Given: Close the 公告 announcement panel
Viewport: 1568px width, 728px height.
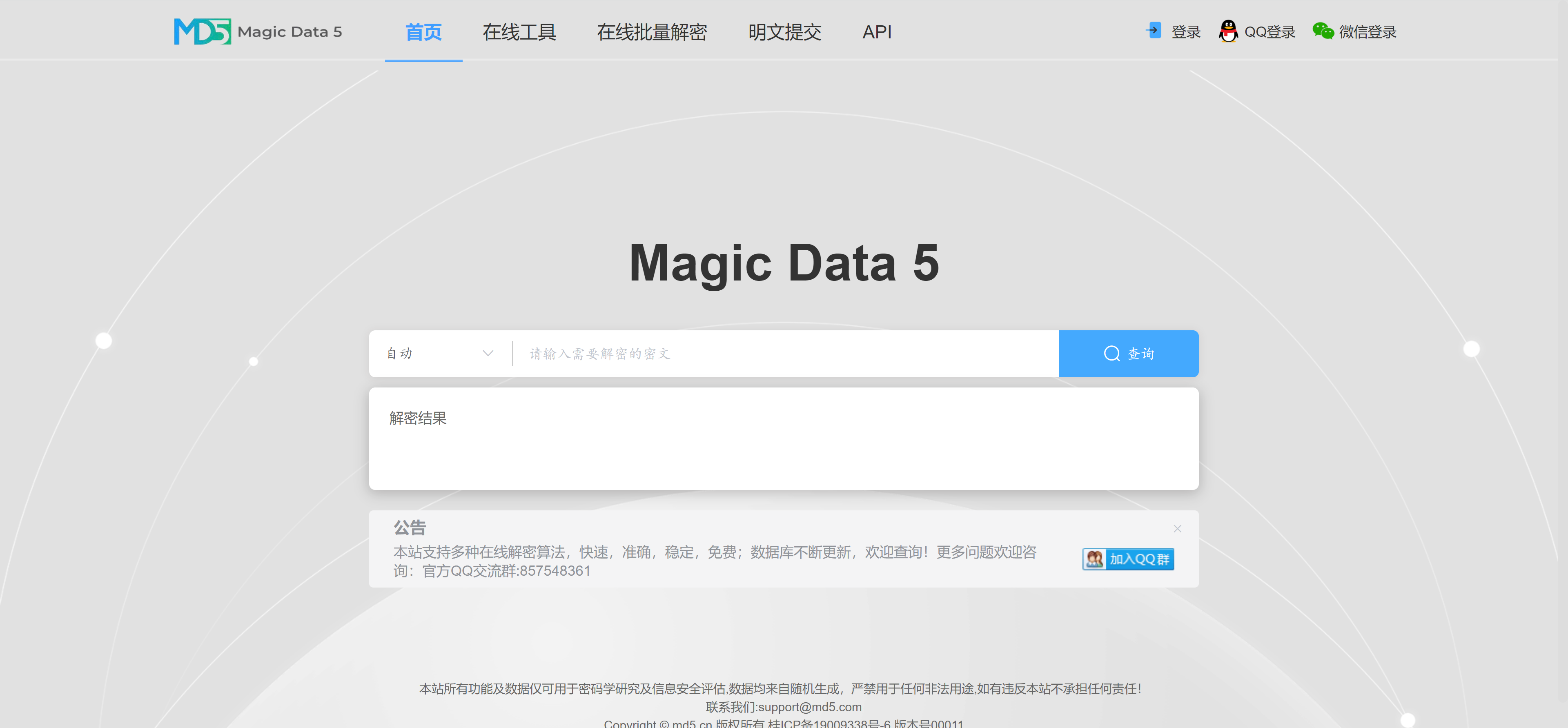Looking at the screenshot, I should pos(1177,528).
